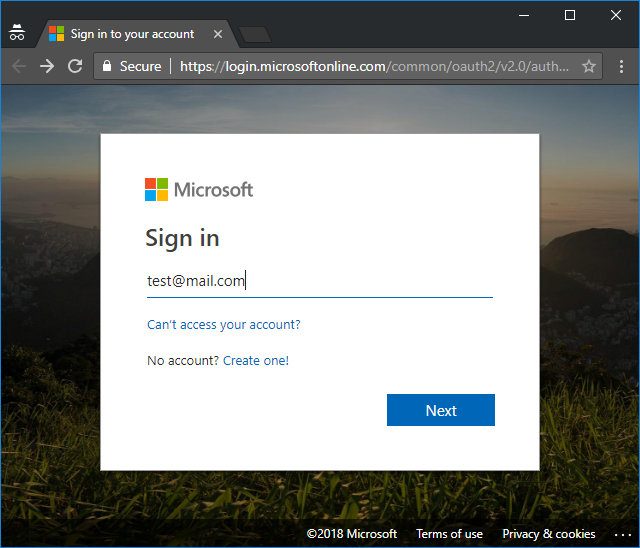Click the Microsoft logo

tap(199, 190)
